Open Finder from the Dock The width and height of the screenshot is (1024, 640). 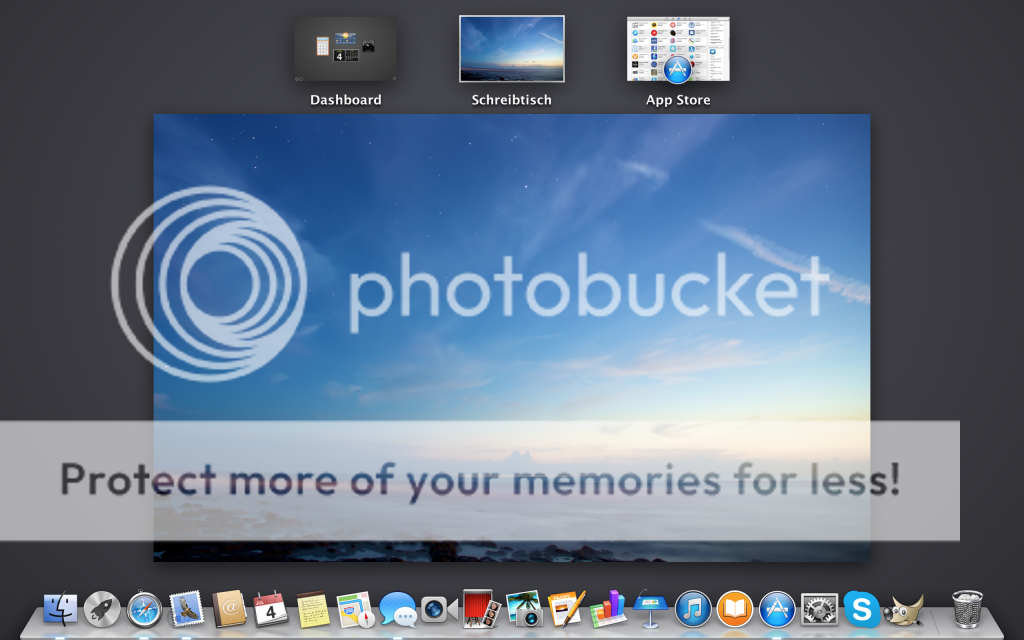click(x=60, y=609)
